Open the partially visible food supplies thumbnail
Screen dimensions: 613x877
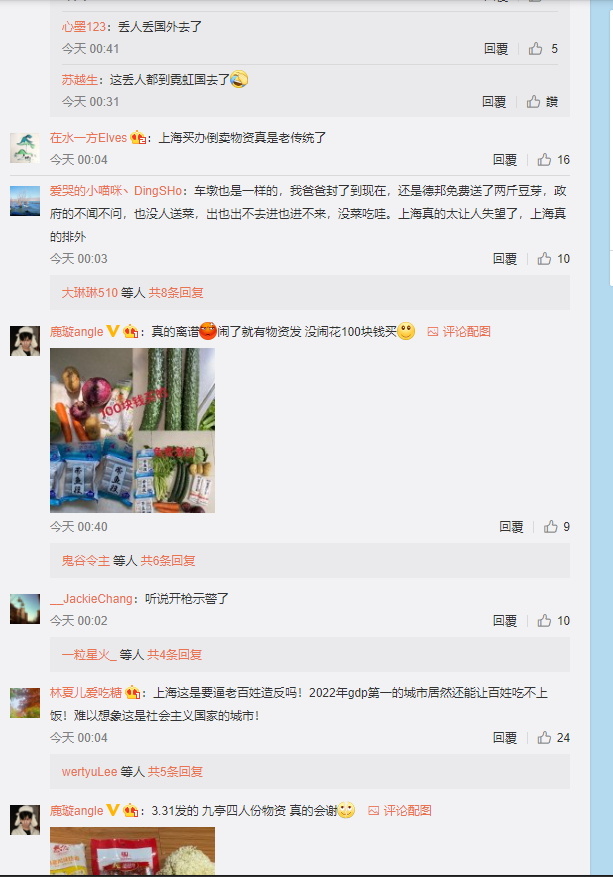(x=133, y=851)
